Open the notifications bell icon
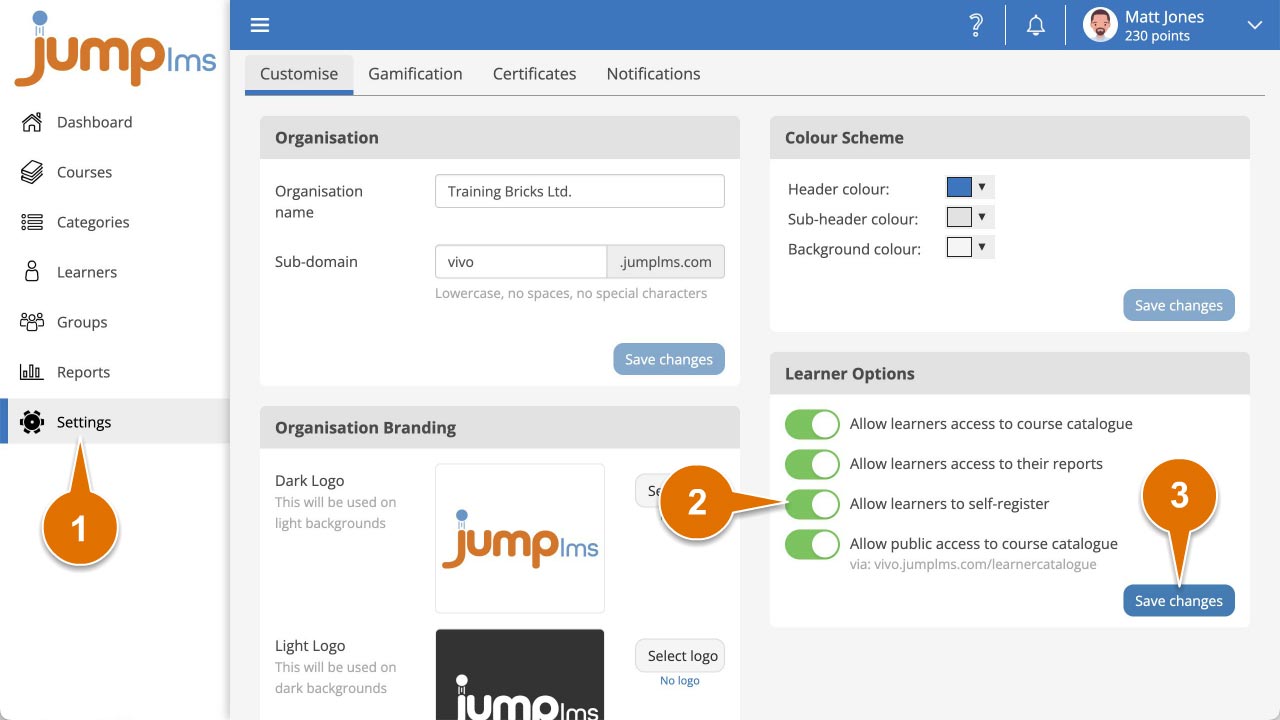 coord(1036,26)
